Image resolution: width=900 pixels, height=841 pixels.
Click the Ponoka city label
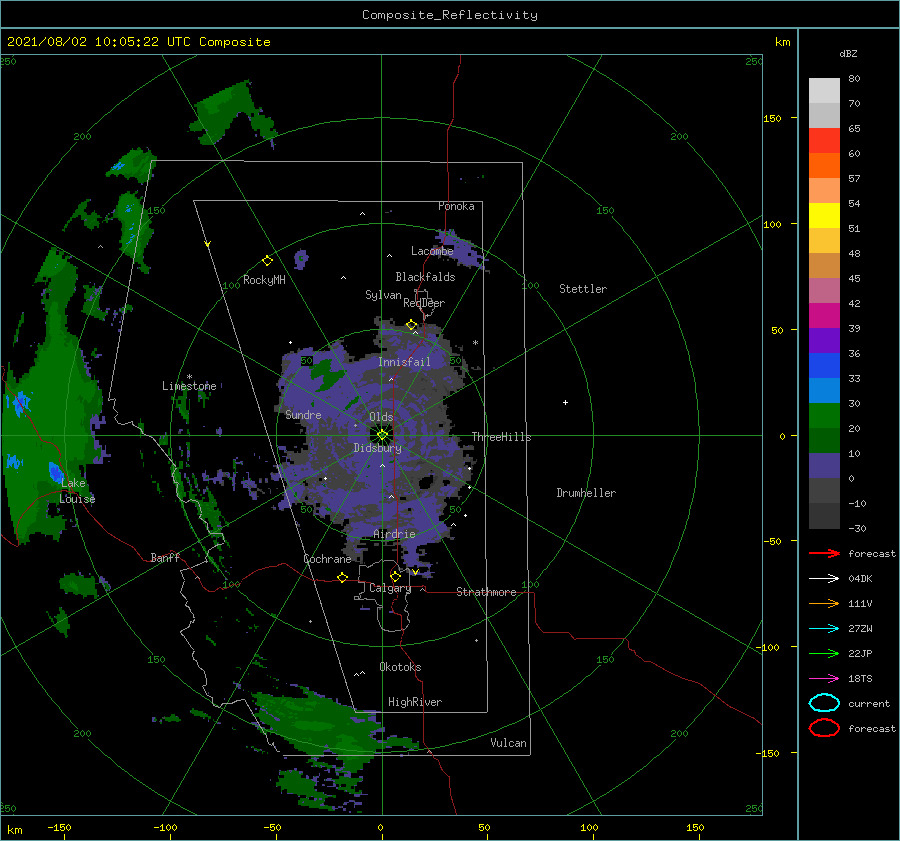[456, 206]
